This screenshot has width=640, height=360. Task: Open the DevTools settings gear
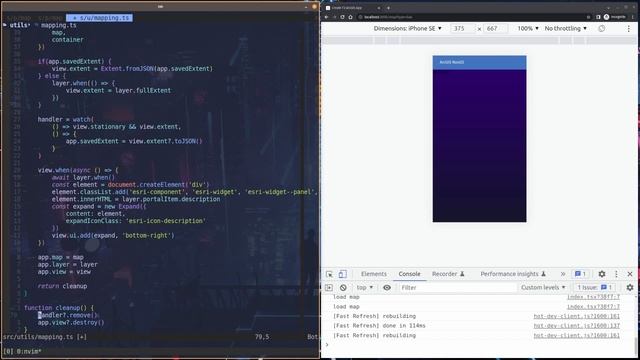point(602,274)
